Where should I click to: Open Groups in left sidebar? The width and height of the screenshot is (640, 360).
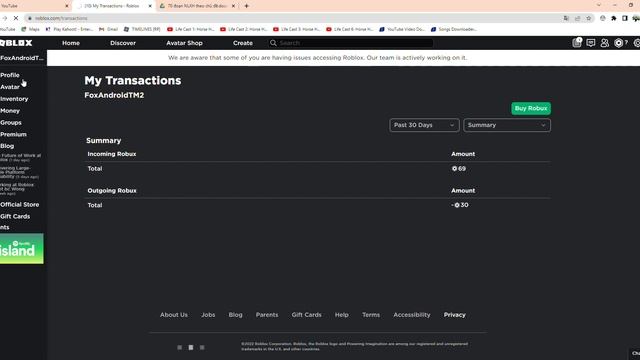tap(11, 122)
